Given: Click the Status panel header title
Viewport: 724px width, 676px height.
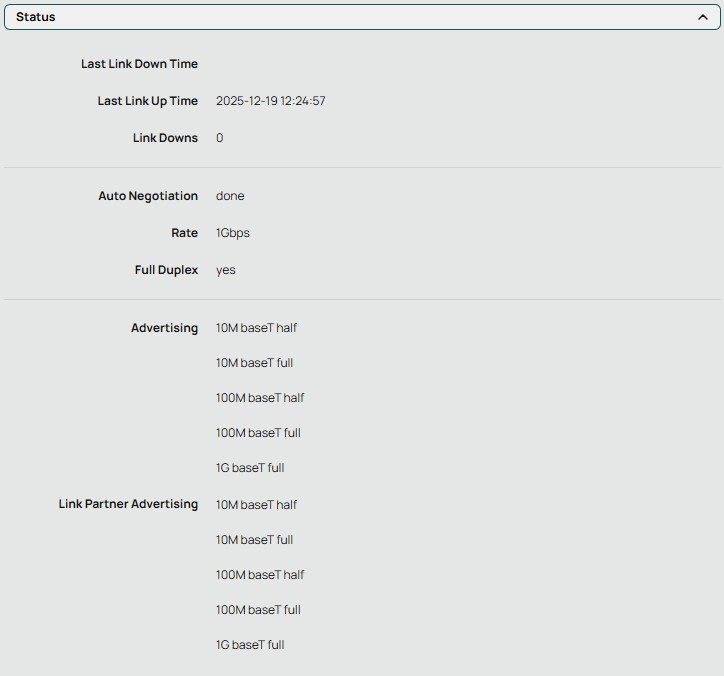Looking at the screenshot, I should 36,17.
